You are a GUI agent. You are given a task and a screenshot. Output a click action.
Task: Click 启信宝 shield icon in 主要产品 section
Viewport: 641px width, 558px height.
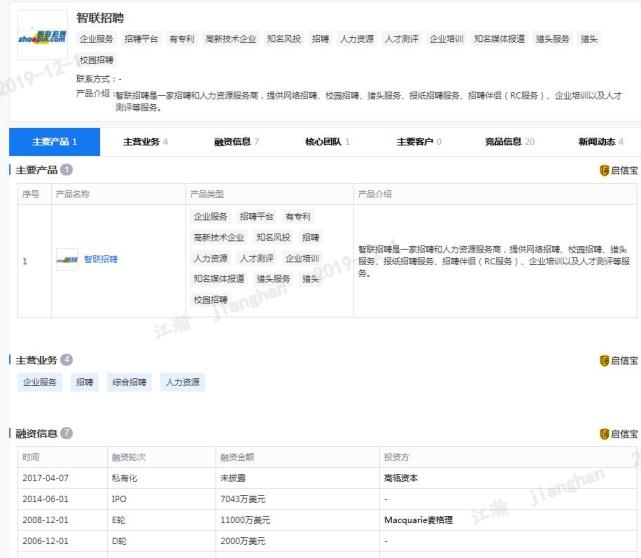click(x=604, y=170)
